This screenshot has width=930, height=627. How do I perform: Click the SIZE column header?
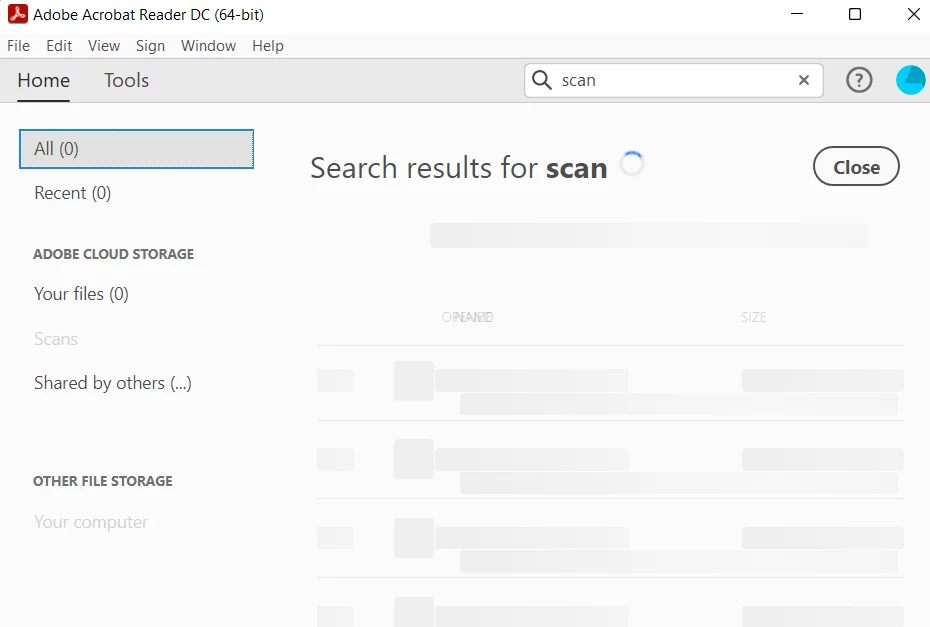pos(753,317)
